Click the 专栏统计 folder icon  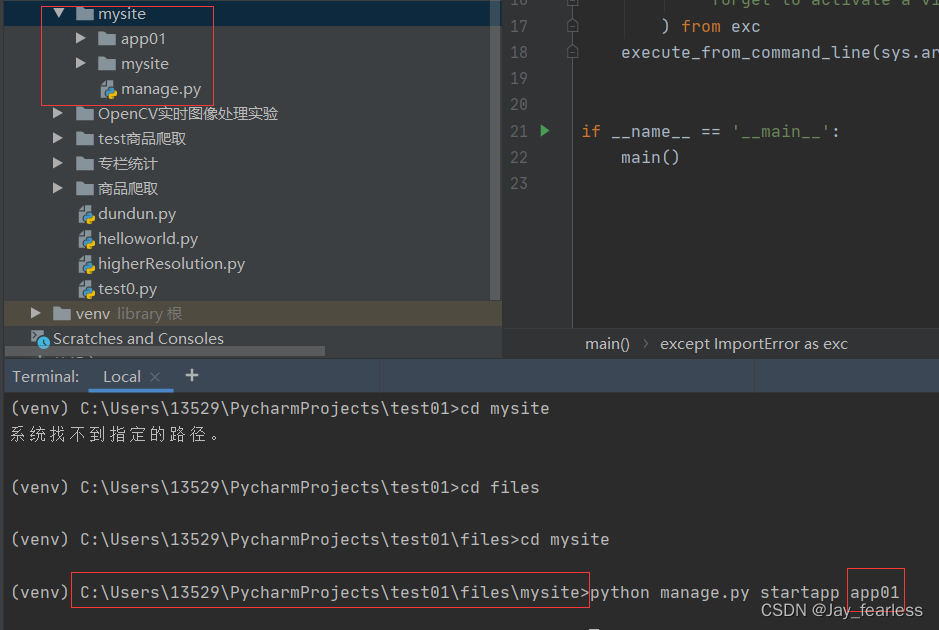click(85, 163)
